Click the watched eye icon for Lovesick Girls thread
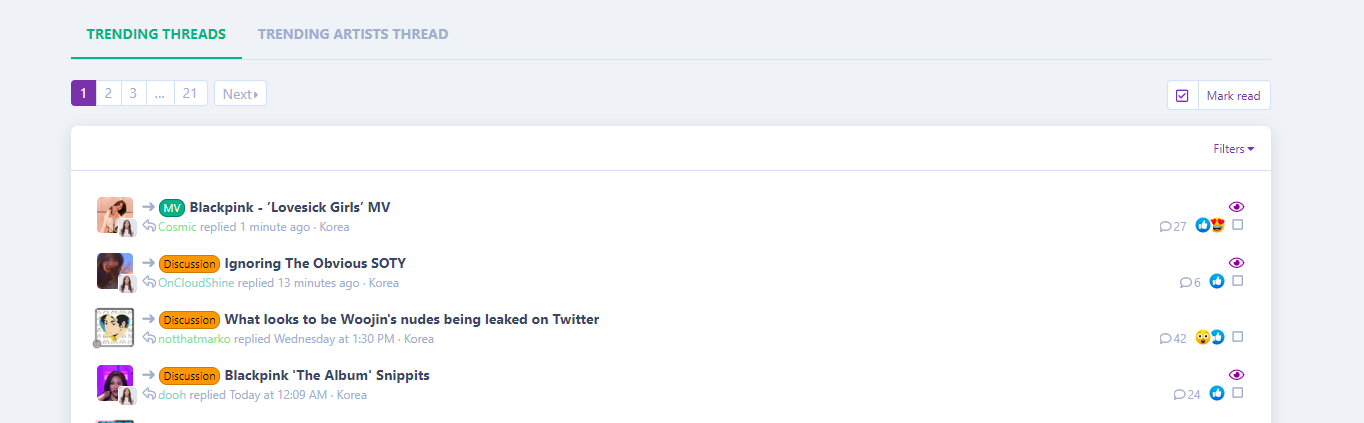 click(x=1236, y=207)
